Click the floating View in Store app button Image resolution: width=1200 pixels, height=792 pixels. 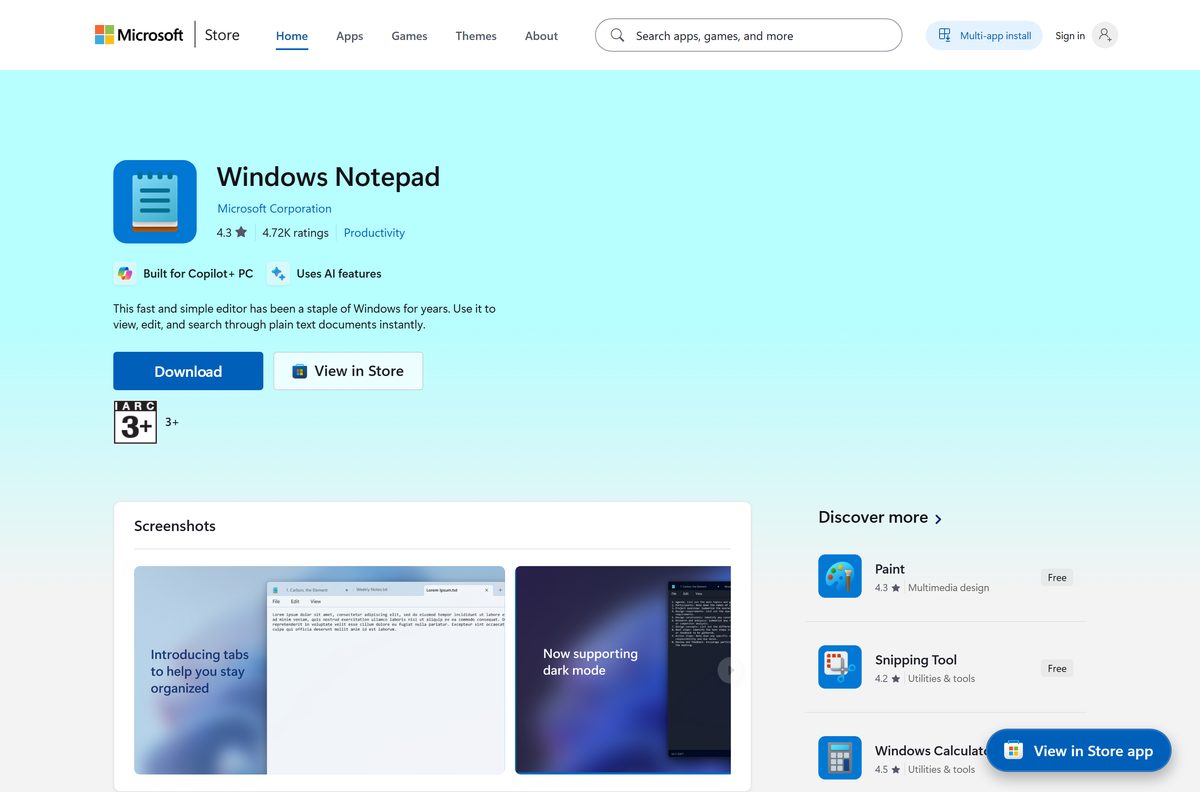(x=1078, y=751)
